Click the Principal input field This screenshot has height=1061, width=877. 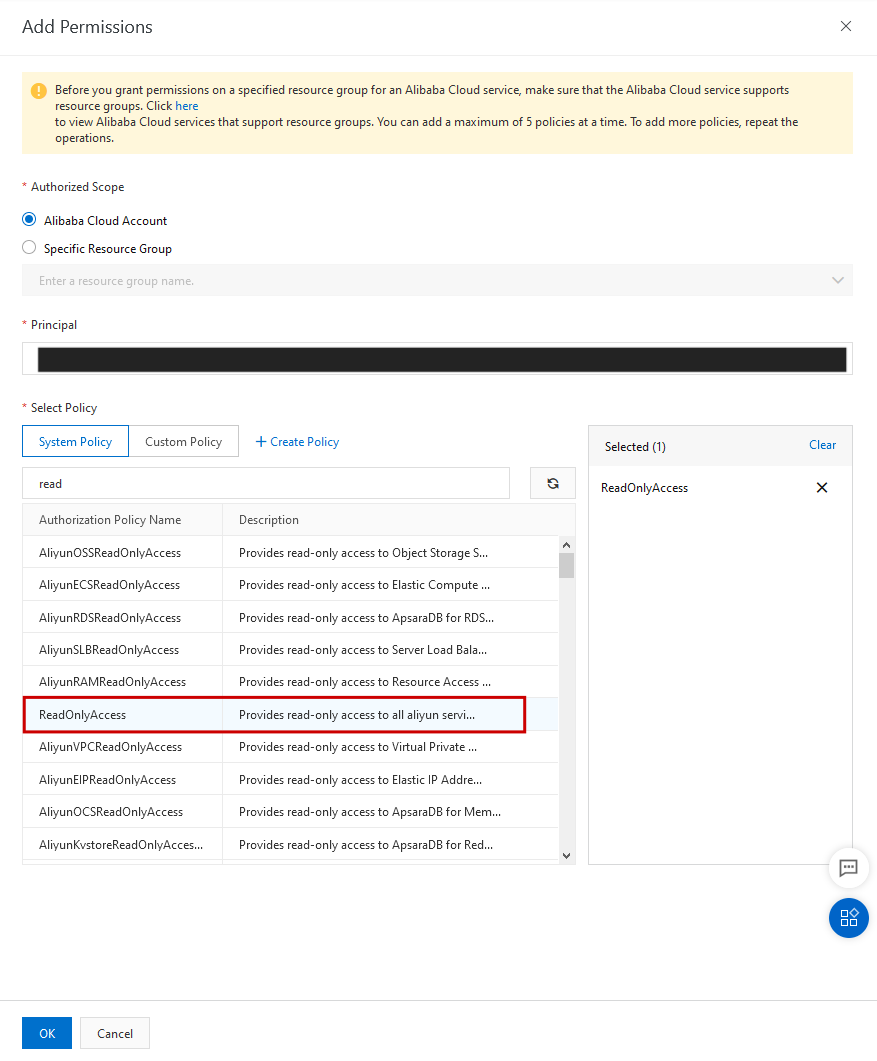tap(437, 359)
